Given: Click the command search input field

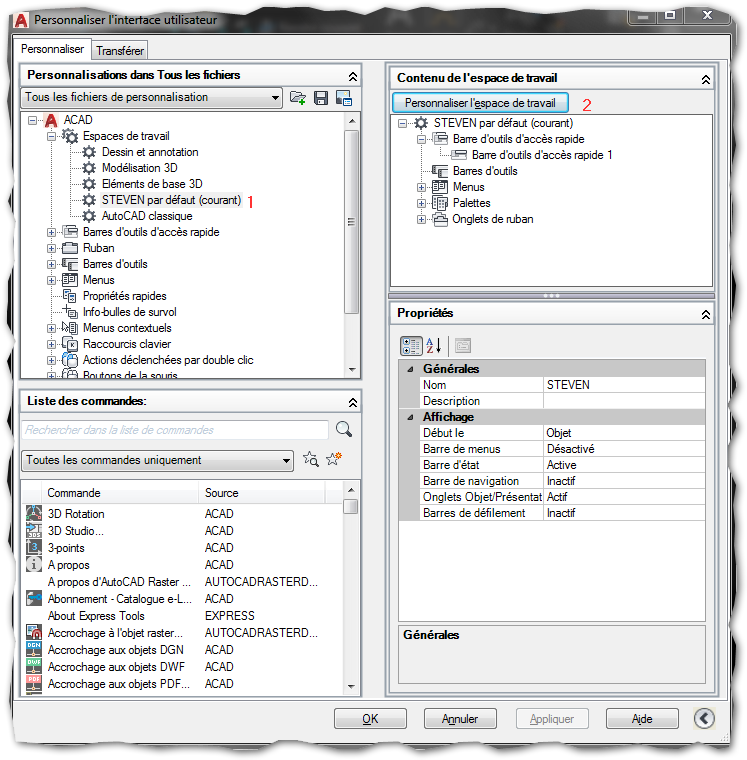Looking at the screenshot, I should (175, 430).
